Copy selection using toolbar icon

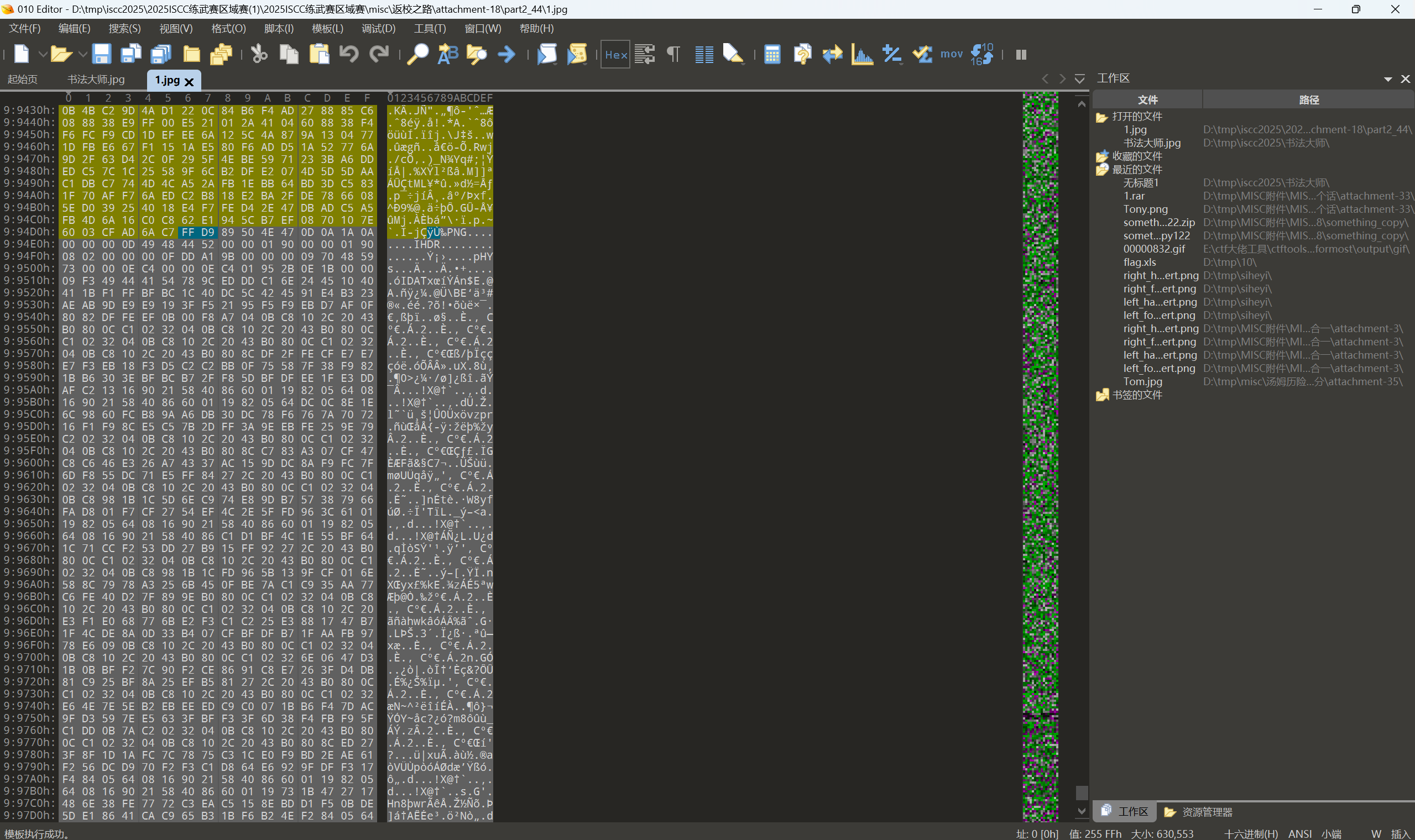(x=289, y=54)
